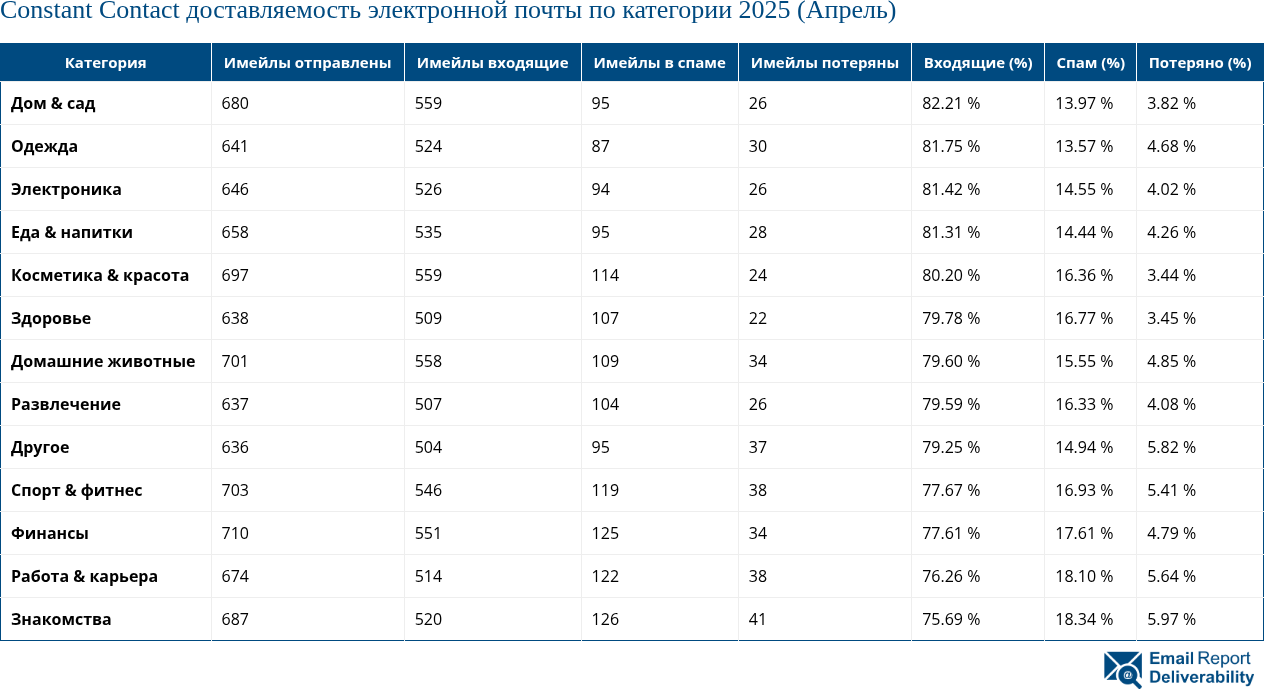Click the lost count 37 for Другое
The image size is (1264, 689).
coord(759,447)
